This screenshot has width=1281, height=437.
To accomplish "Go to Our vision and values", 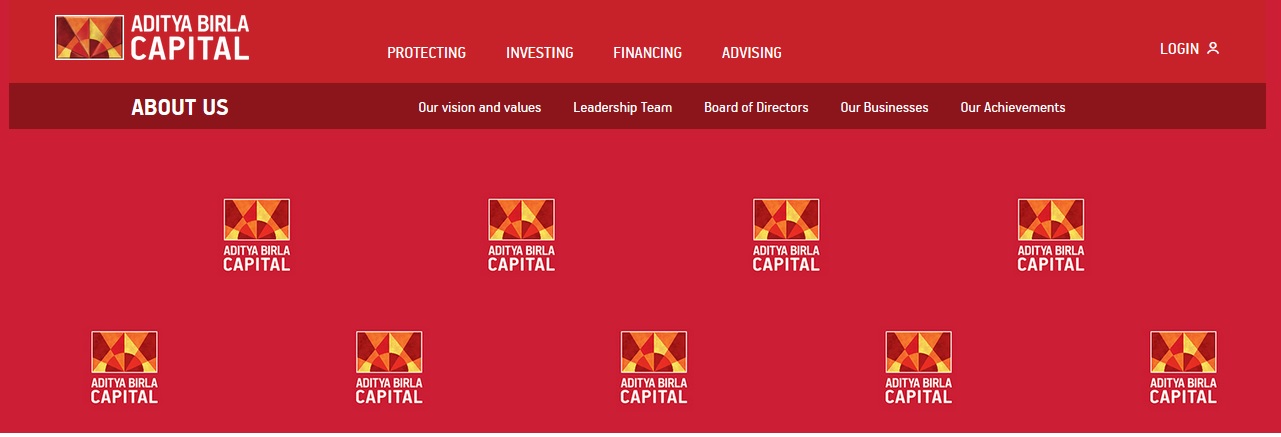I will (480, 107).
